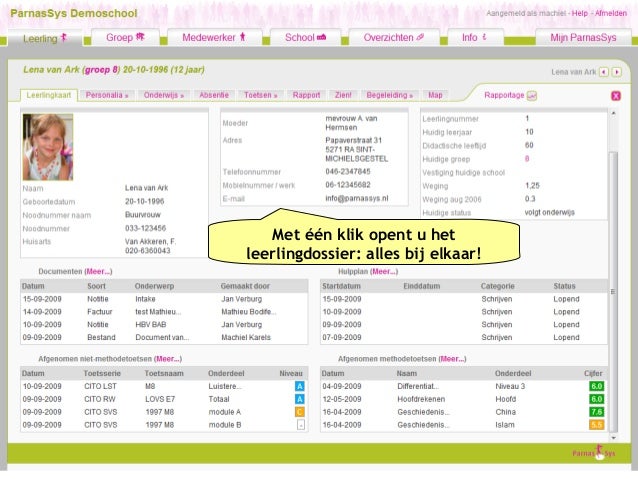Viewport: 638px width, 479px height.
Task: Select Hoofdrekenen test row of 12-05-2009
Action: click(x=464, y=399)
